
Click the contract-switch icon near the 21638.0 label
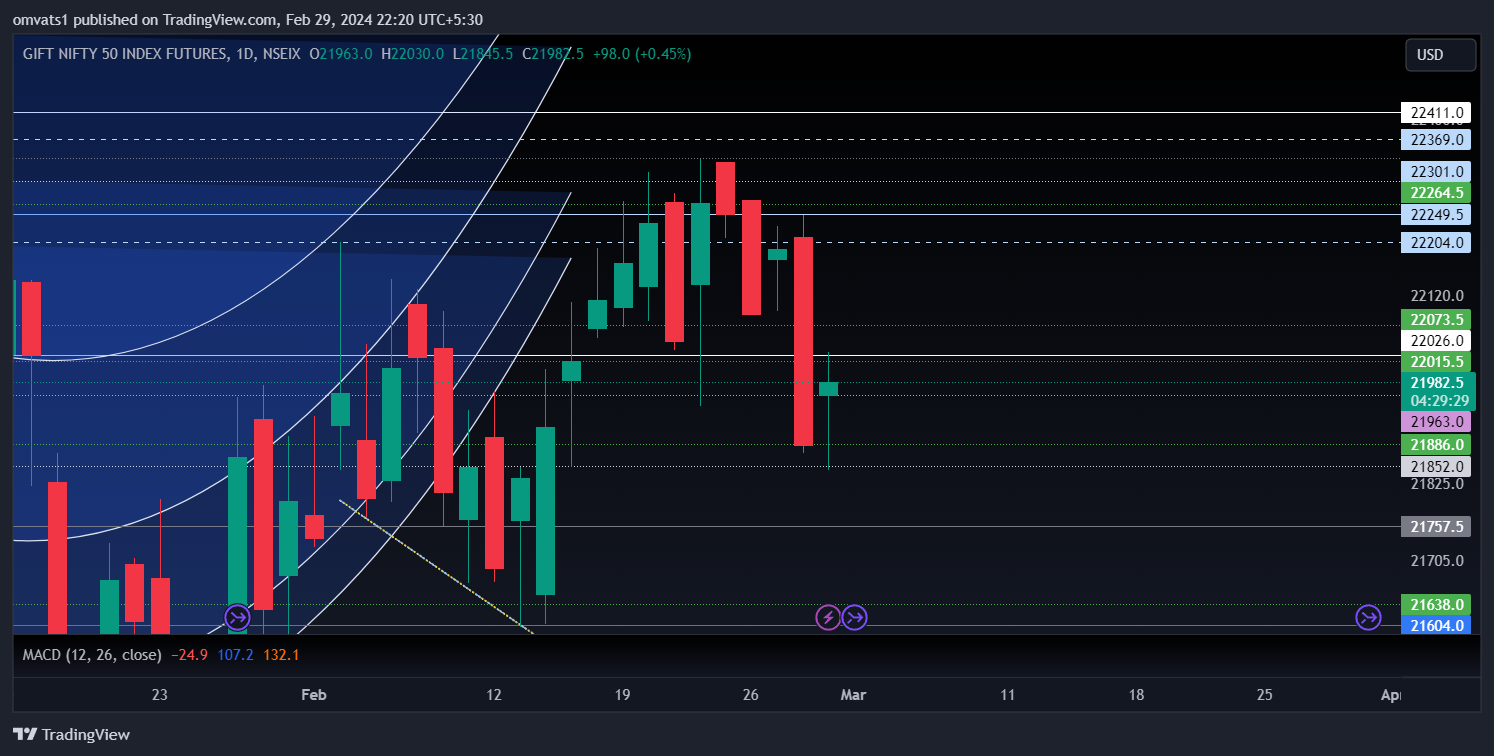click(1368, 618)
